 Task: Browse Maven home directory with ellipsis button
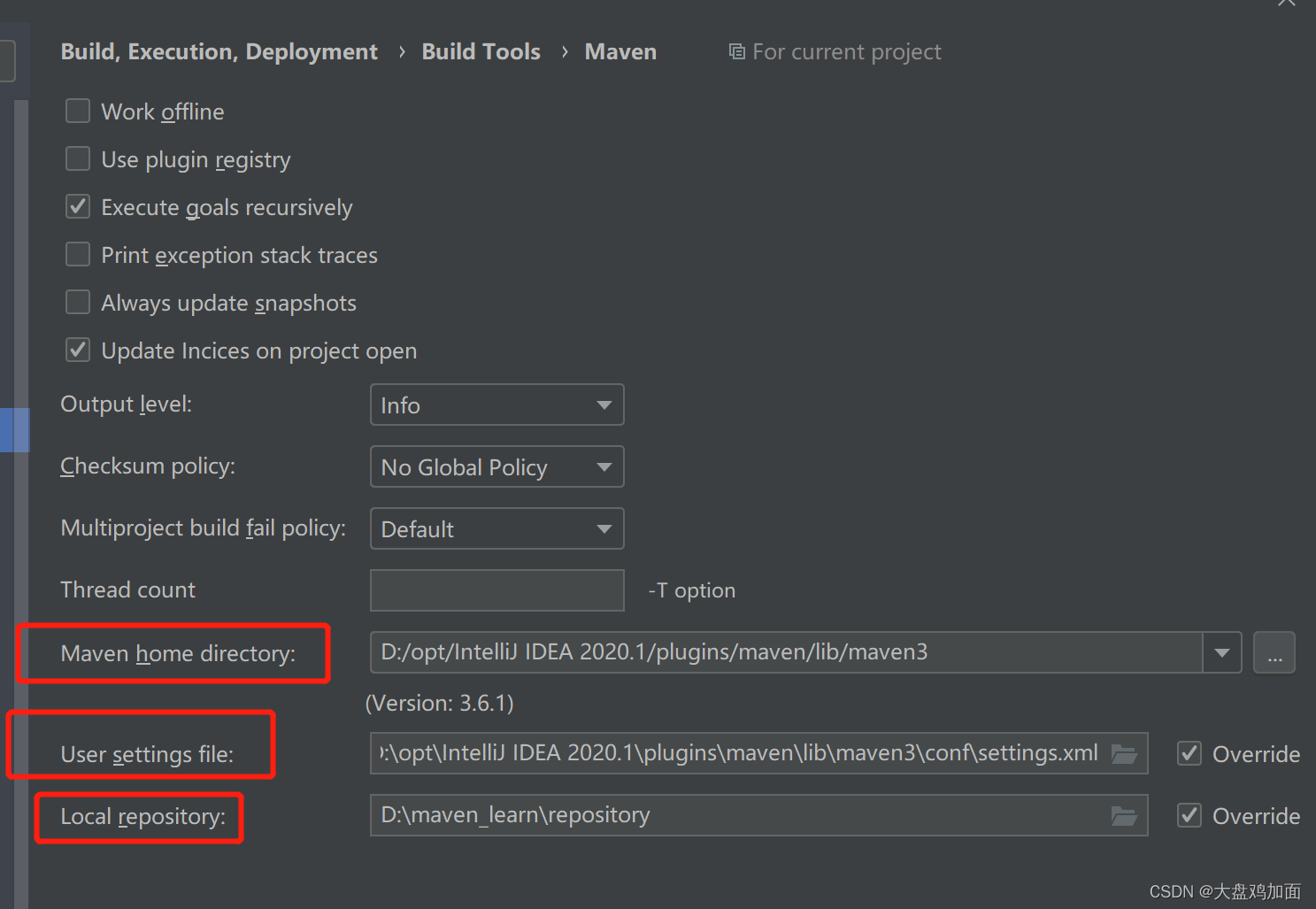click(x=1274, y=652)
